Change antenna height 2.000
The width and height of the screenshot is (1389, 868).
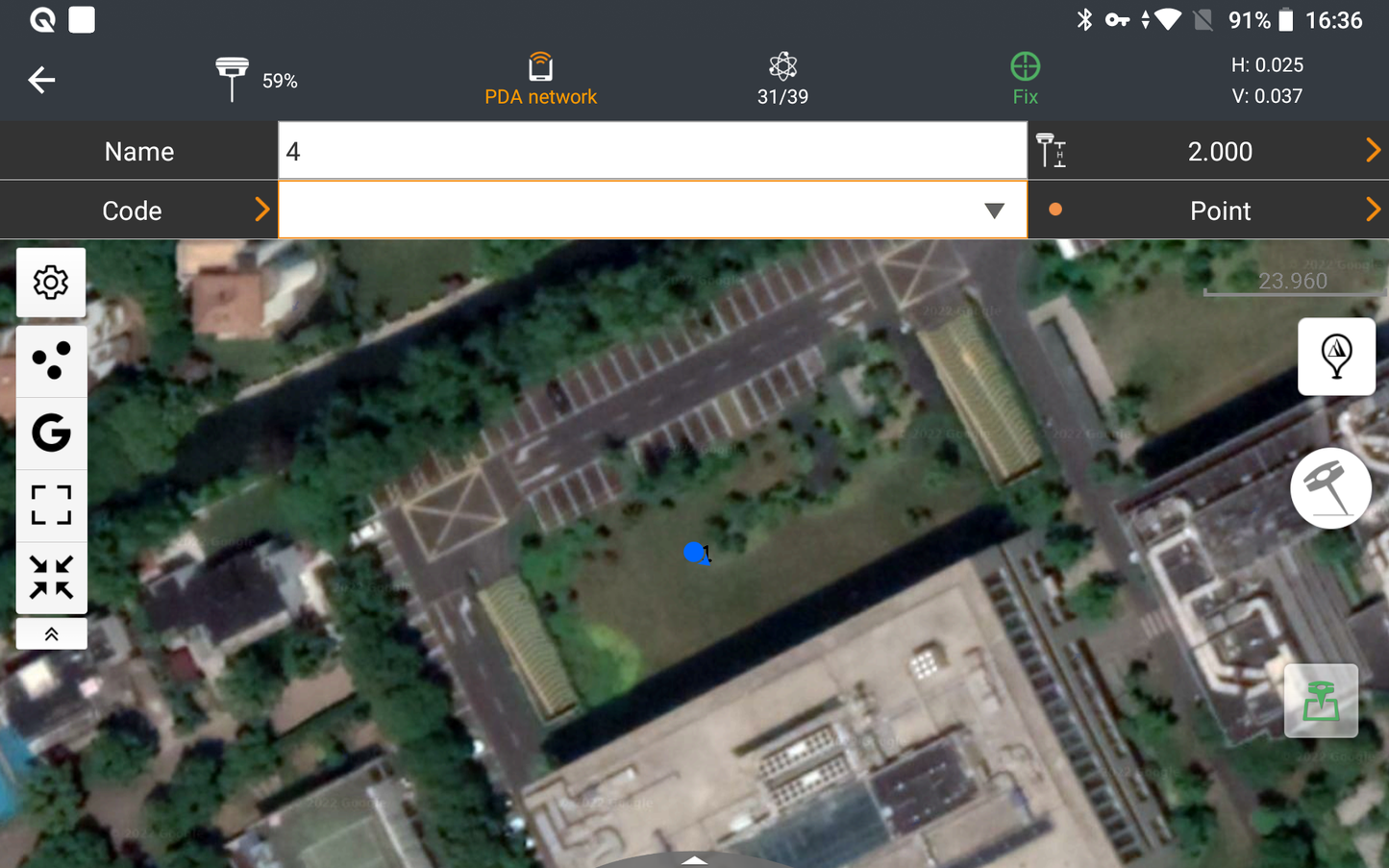[x=1219, y=151]
